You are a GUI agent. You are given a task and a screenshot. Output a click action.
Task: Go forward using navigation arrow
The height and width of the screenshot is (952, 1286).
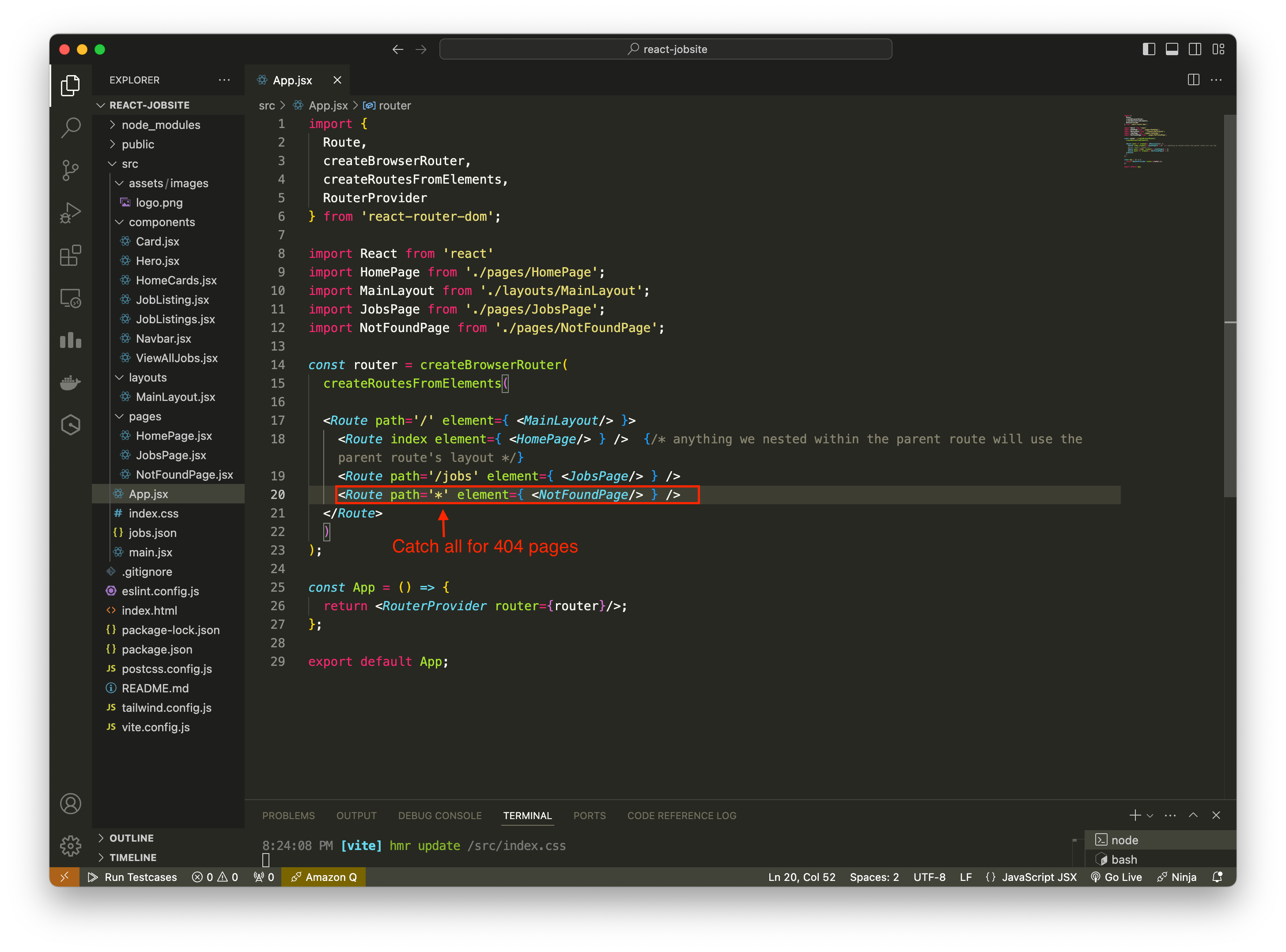421,49
